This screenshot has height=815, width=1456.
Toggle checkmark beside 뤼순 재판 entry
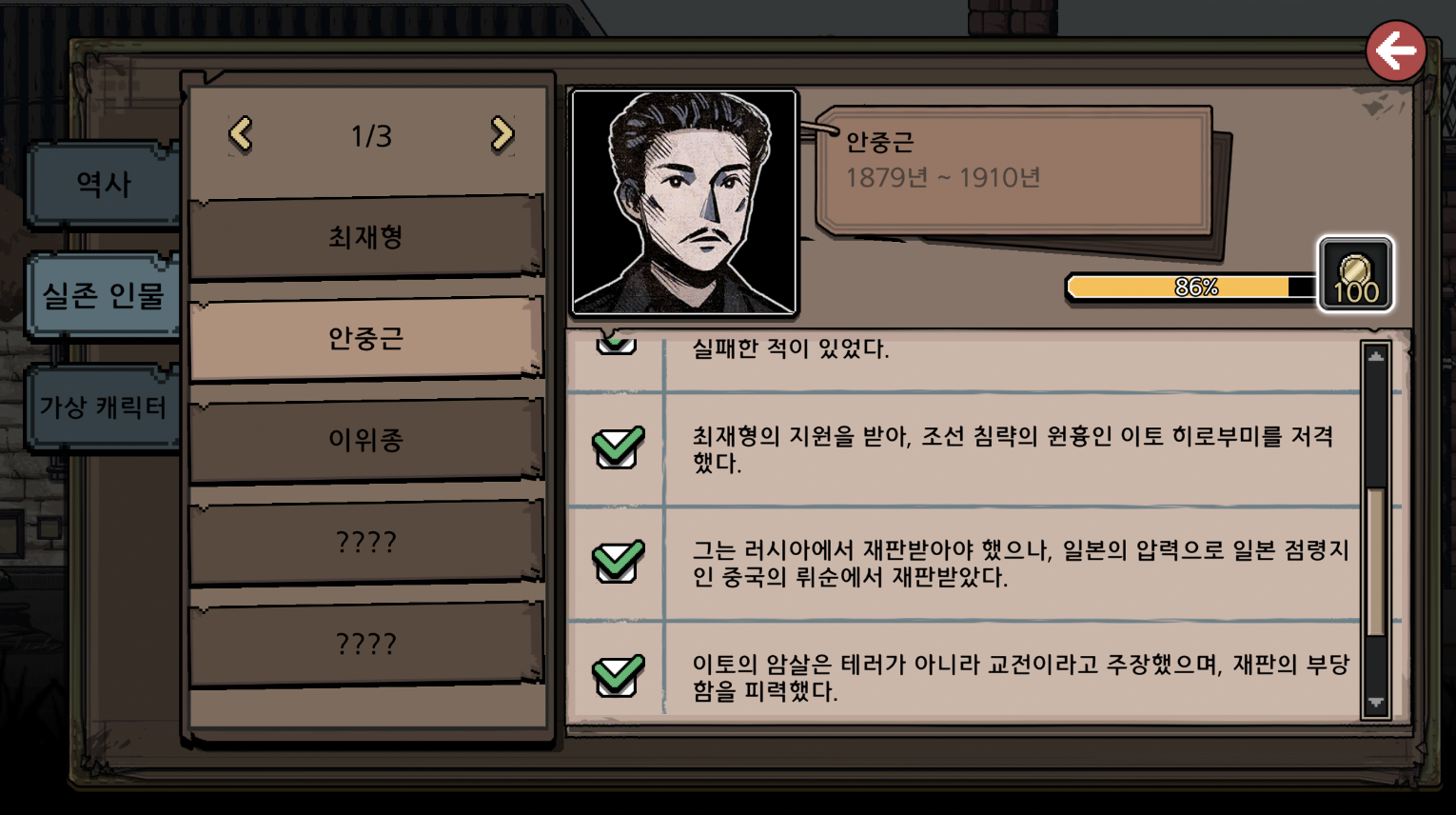[x=618, y=561]
